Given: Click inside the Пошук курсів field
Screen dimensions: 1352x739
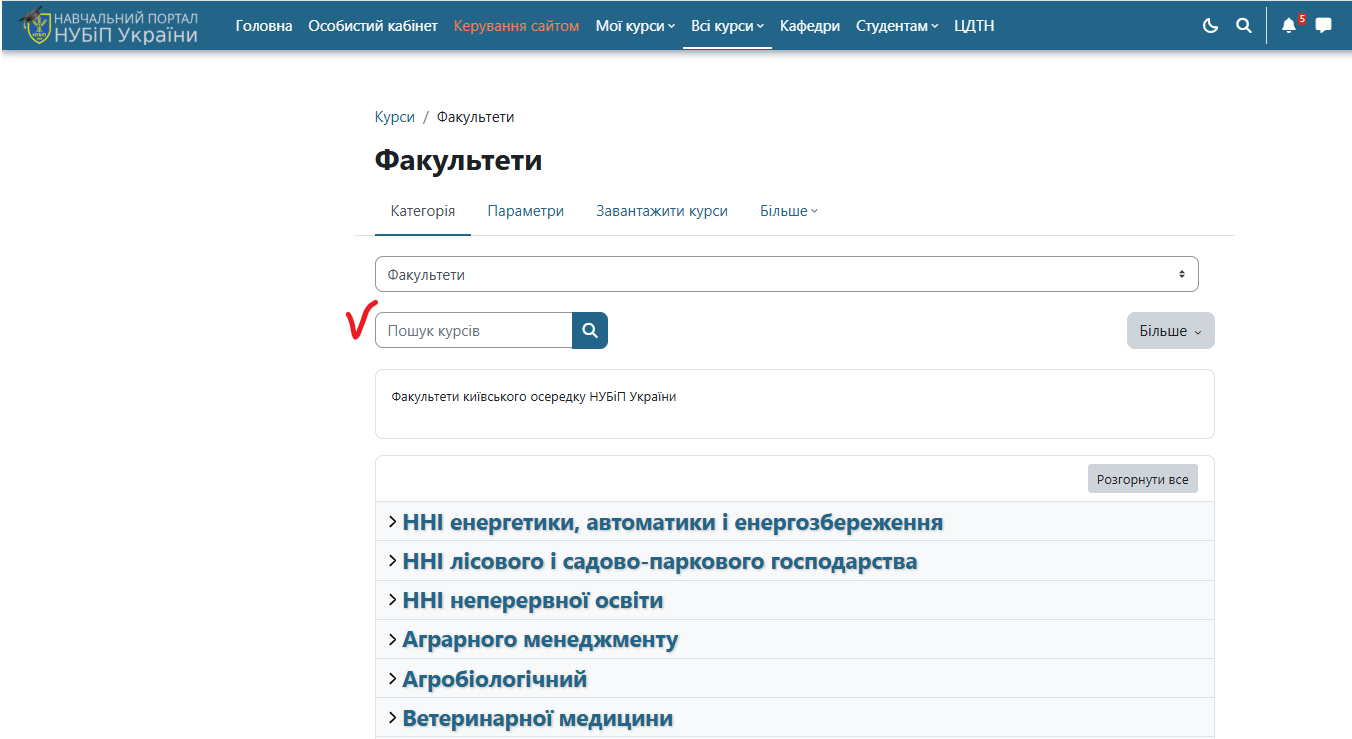Looking at the screenshot, I should [473, 331].
